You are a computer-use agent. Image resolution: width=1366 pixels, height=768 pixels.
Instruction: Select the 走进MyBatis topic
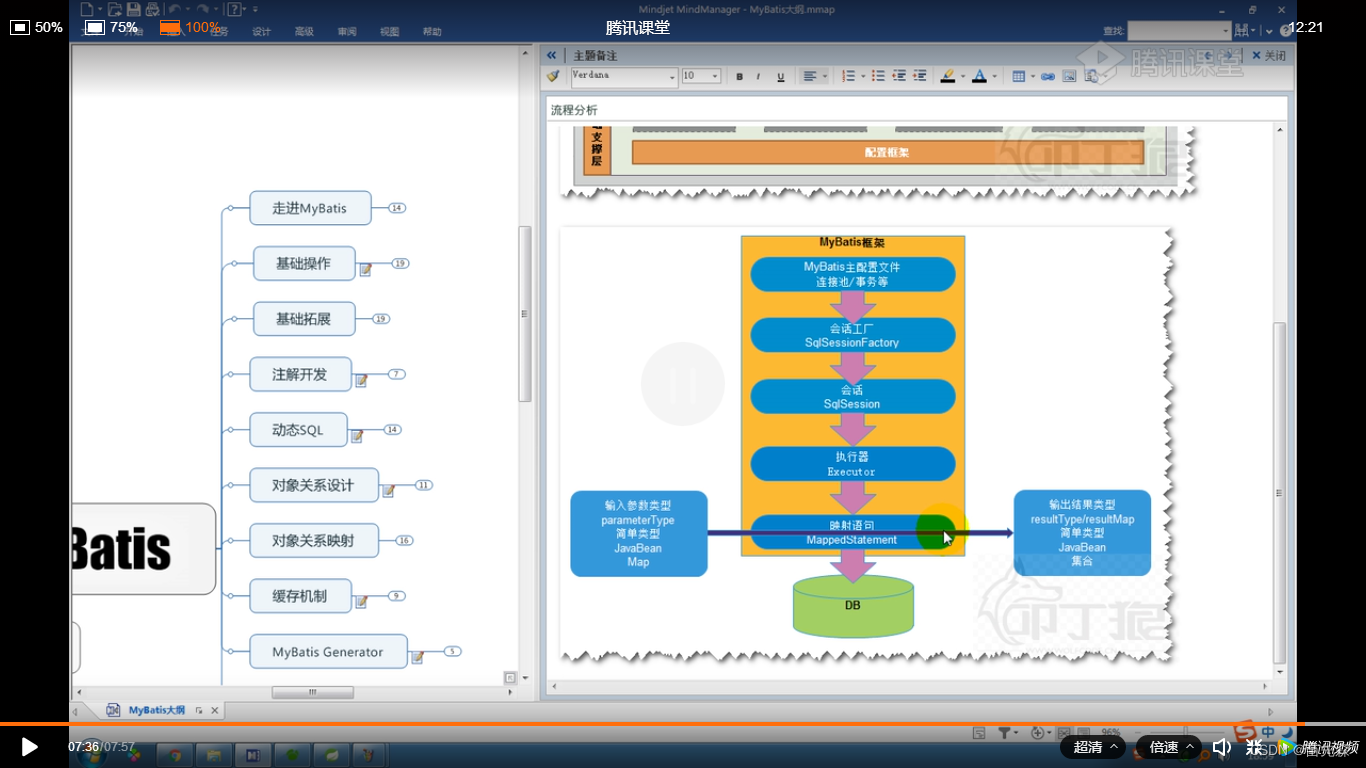click(x=310, y=208)
